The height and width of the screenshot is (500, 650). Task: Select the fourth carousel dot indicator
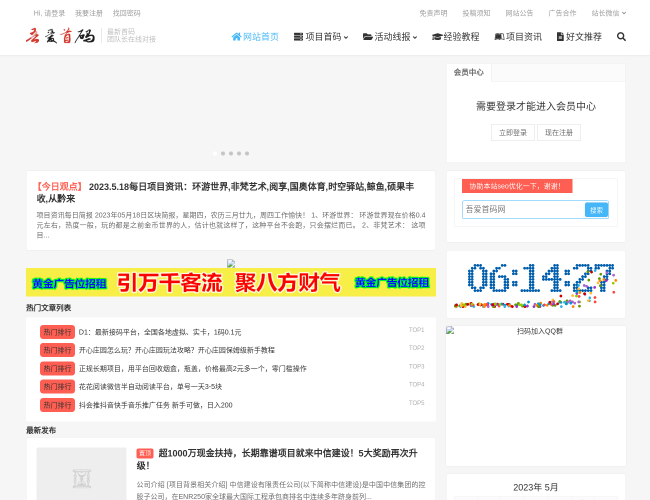[x=239, y=153]
